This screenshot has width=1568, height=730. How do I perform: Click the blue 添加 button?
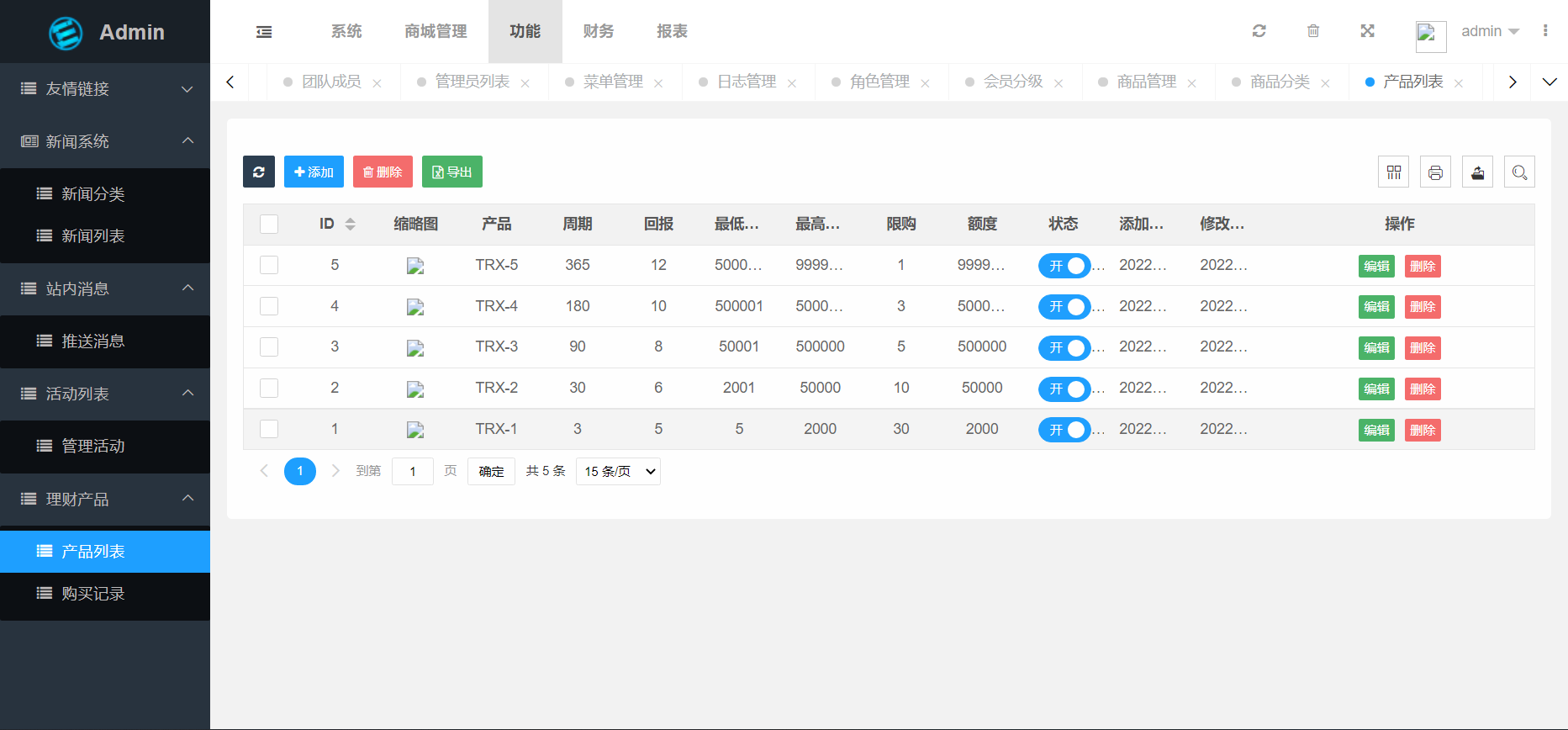(x=314, y=172)
